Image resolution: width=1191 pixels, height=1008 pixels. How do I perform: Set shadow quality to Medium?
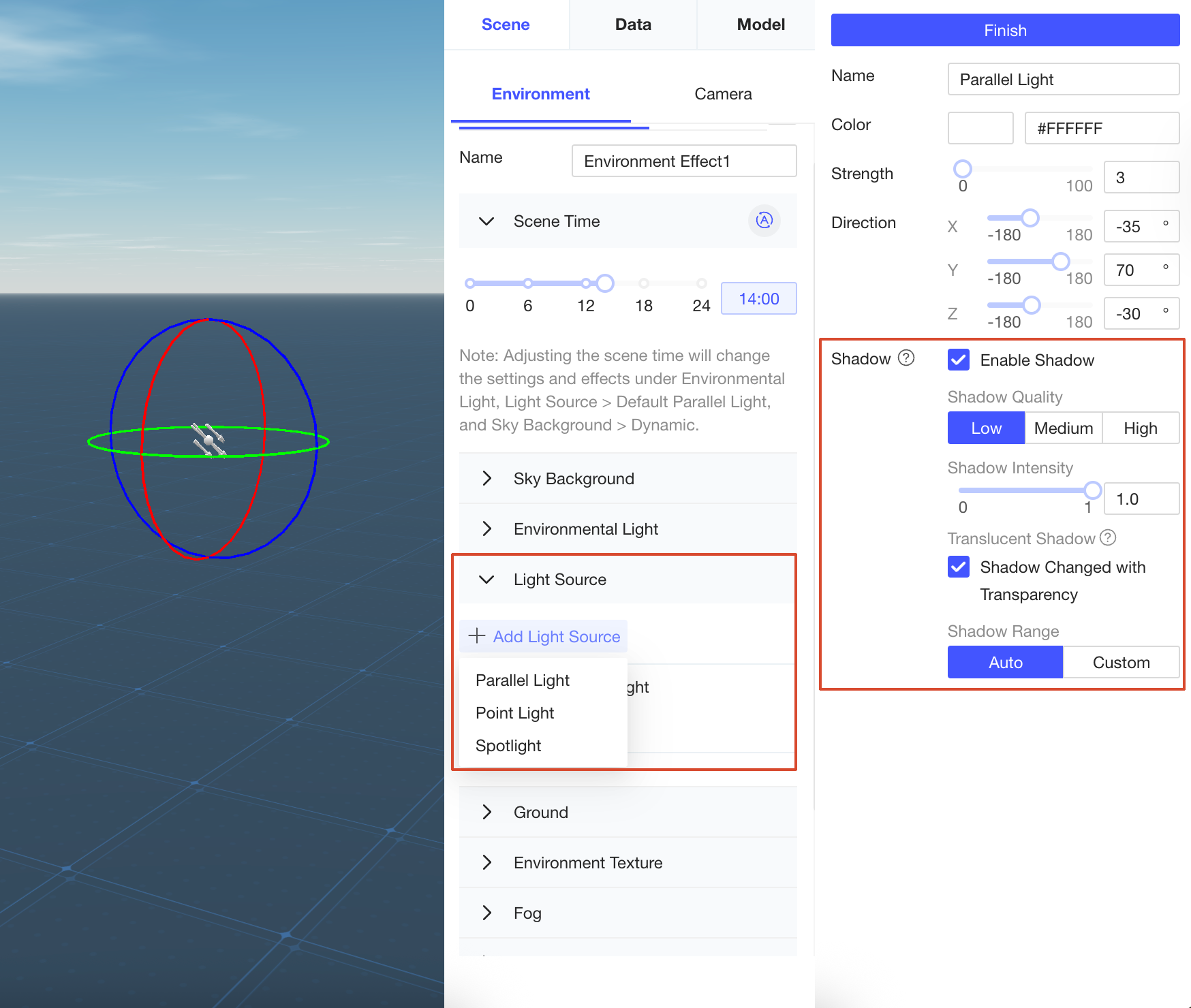point(1064,428)
